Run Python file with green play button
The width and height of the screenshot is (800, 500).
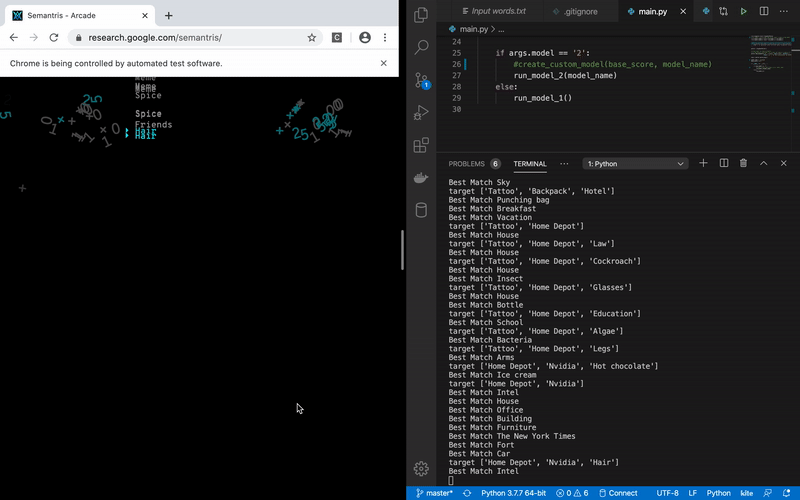click(x=743, y=11)
